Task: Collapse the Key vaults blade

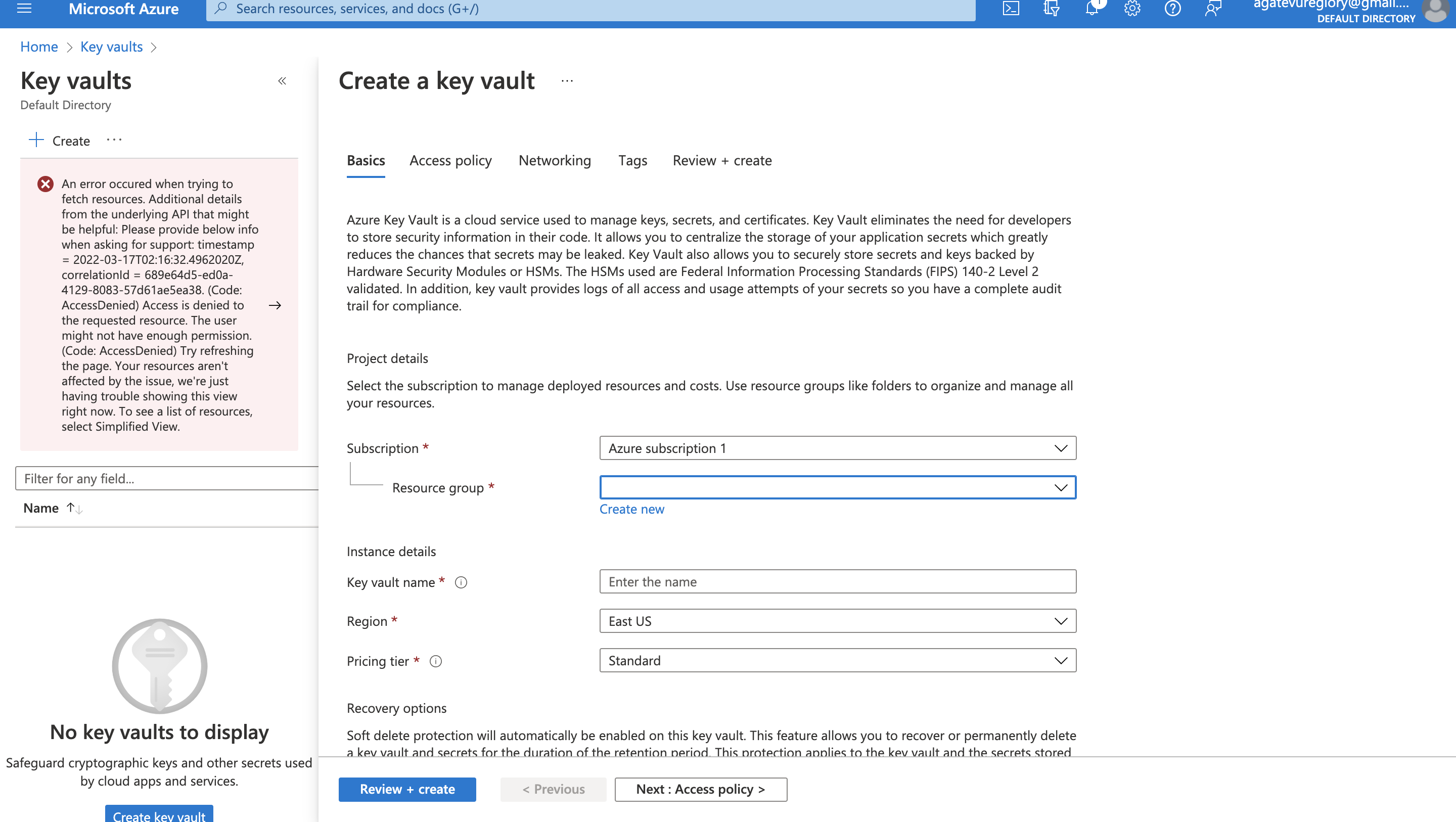Action: [282, 81]
